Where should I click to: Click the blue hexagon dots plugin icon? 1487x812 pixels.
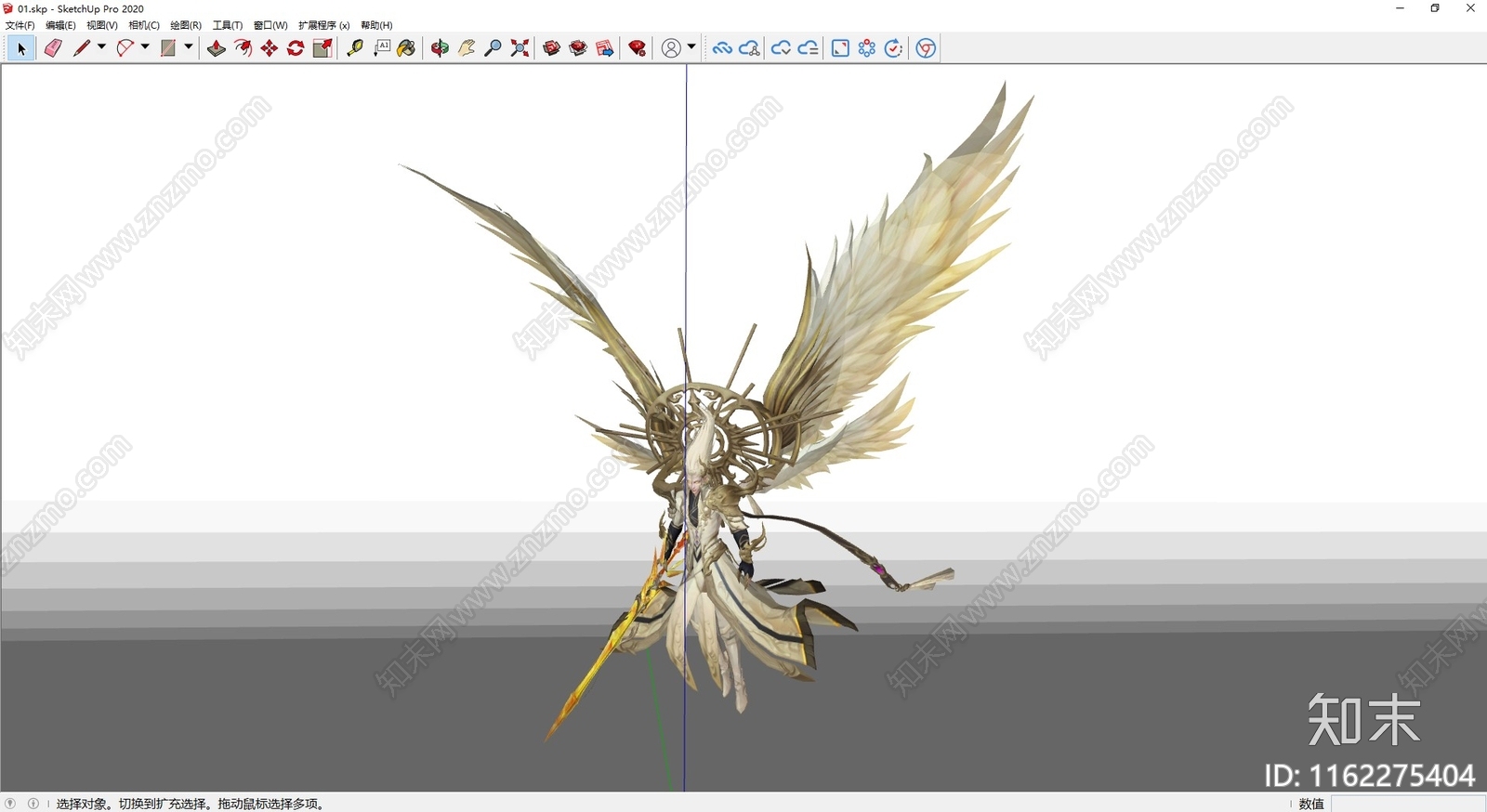[867, 48]
